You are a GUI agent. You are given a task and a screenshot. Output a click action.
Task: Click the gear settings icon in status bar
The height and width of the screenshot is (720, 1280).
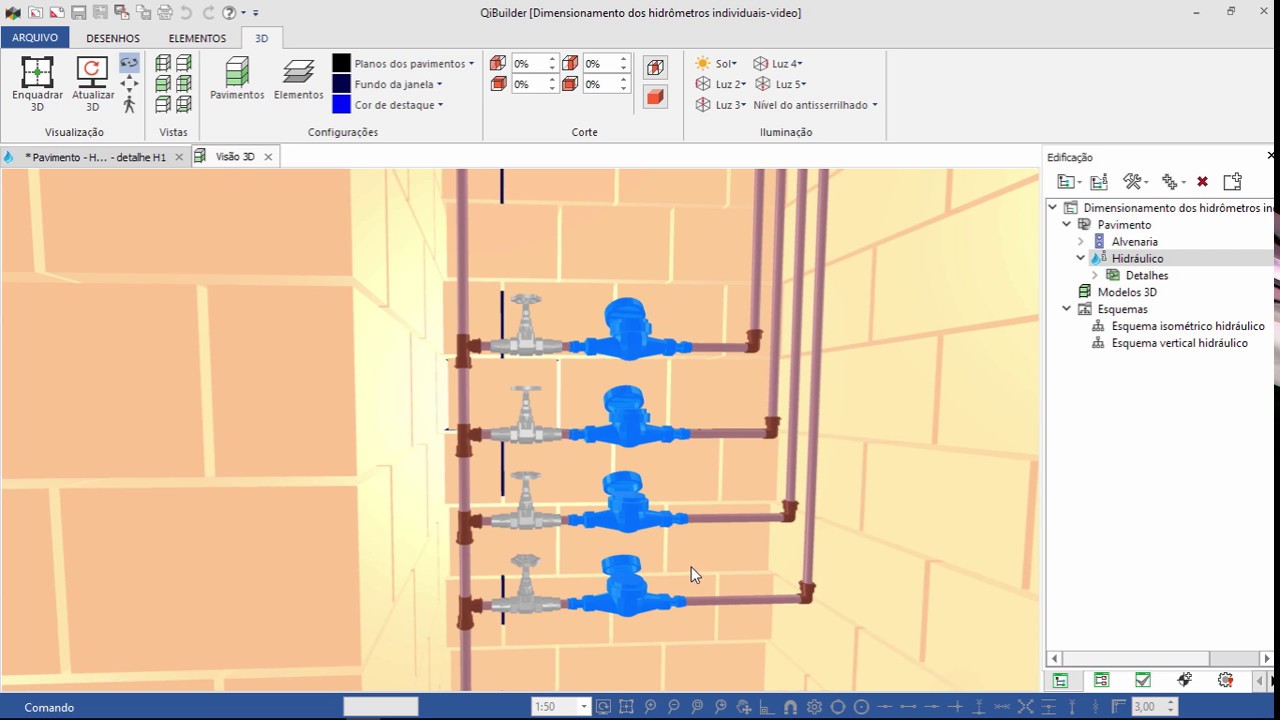[x=814, y=707]
